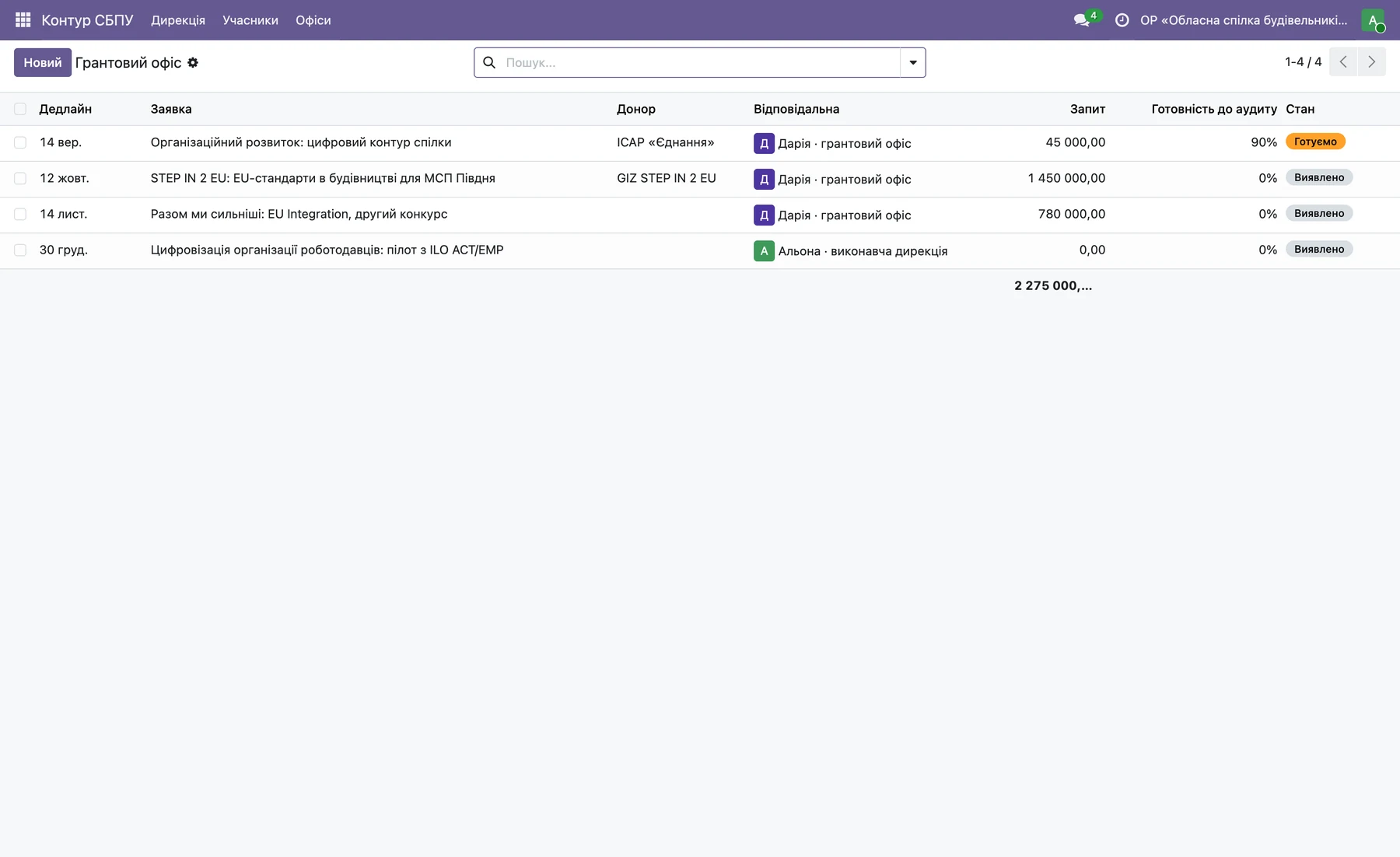1400x857 pixels.
Task: Click donor cell ICAP «Єднання»
Action: coord(665,142)
